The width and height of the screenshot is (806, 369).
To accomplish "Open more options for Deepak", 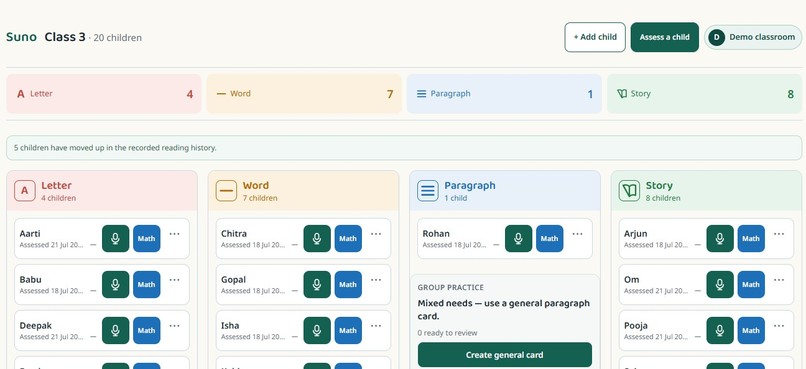I will click(x=175, y=326).
